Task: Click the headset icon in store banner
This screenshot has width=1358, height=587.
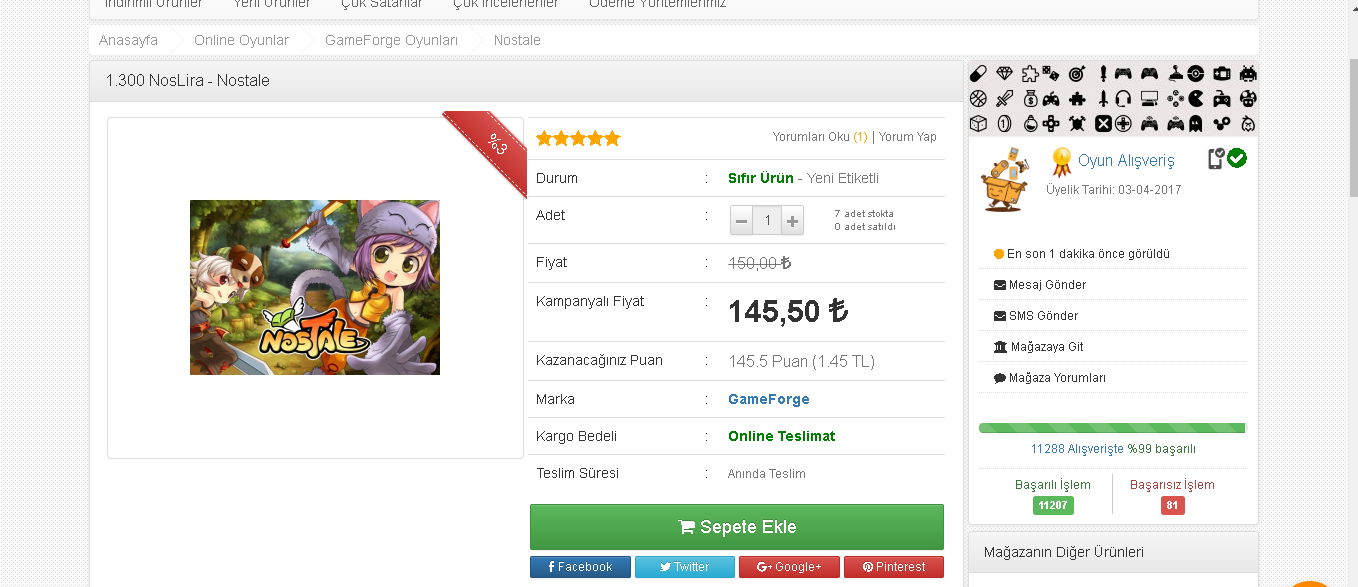Action: pyautogui.click(x=1123, y=98)
